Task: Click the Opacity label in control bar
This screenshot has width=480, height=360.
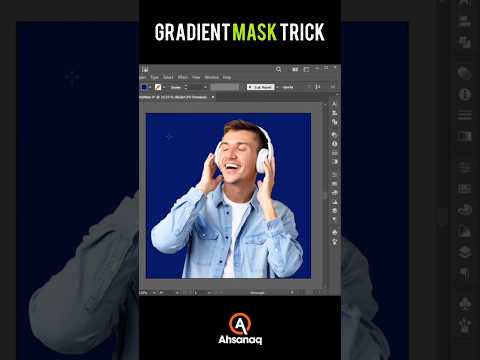Action: [x=288, y=87]
